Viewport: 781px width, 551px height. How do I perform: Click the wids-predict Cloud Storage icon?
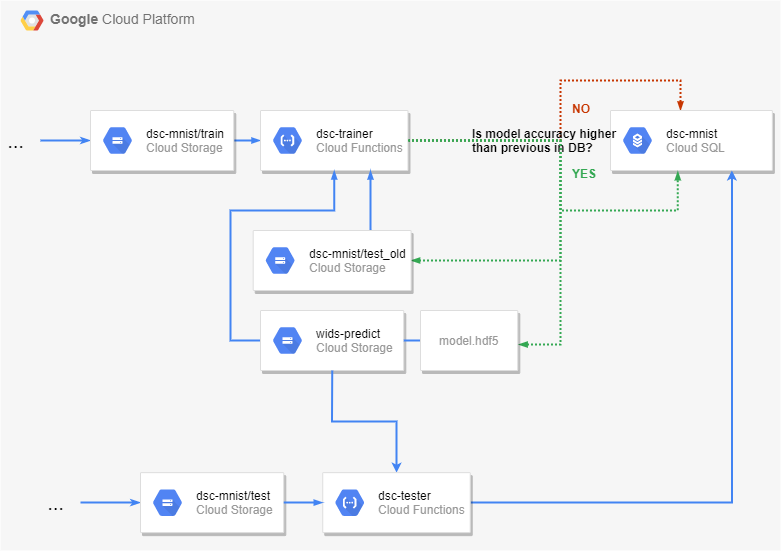(x=287, y=340)
